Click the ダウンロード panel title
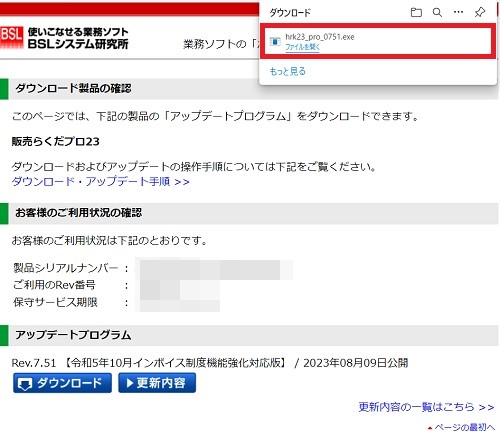The height and width of the screenshot is (440, 500). [x=290, y=13]
